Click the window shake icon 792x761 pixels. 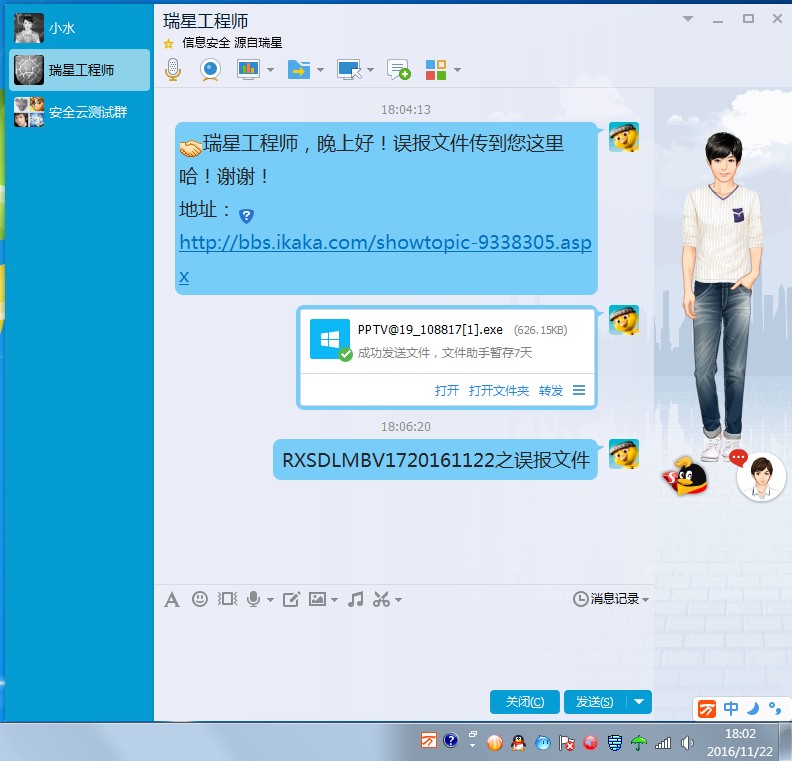click(227, 599)
